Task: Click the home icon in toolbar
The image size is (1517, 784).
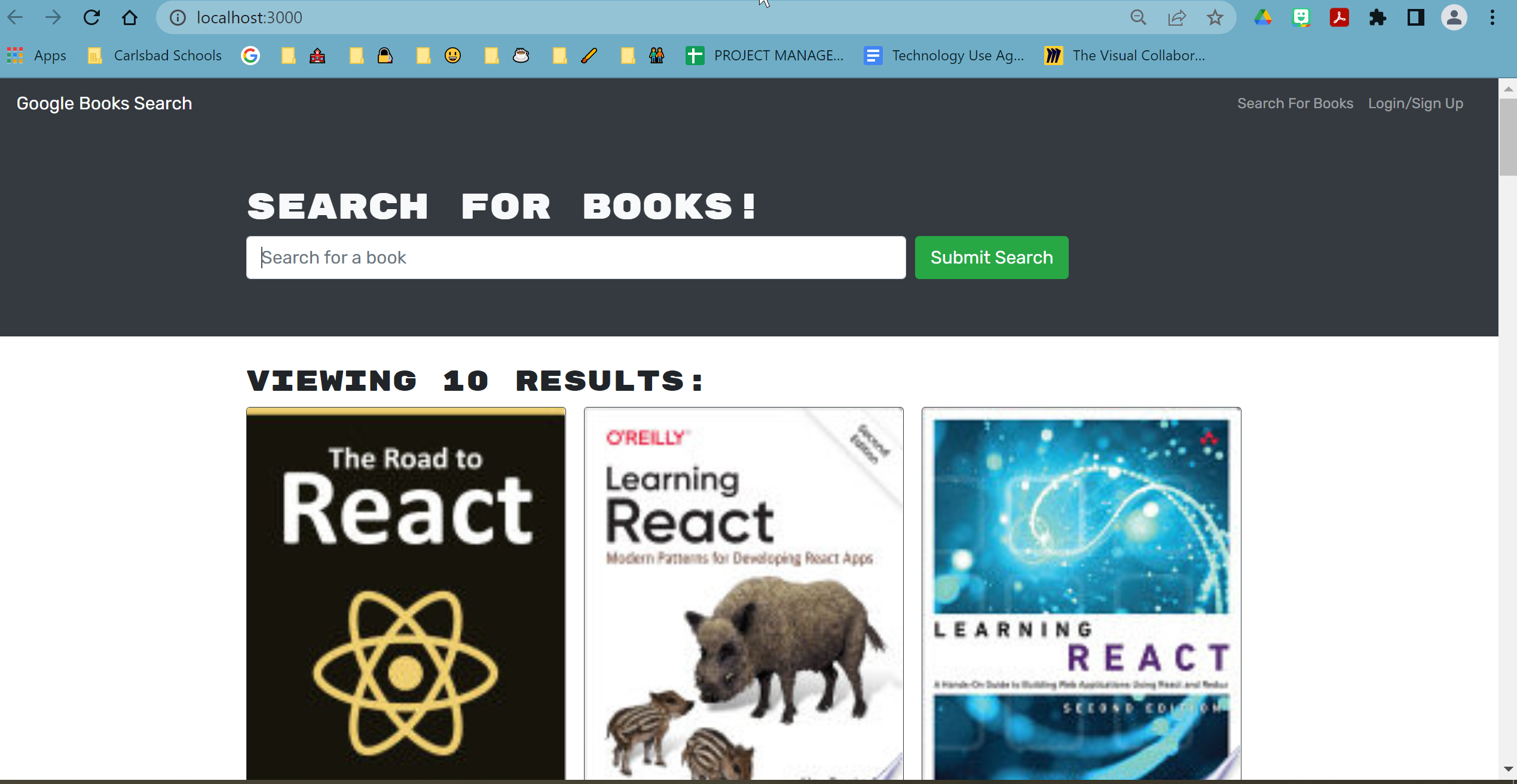Action: pyautogui.click(x=130, y=17)
